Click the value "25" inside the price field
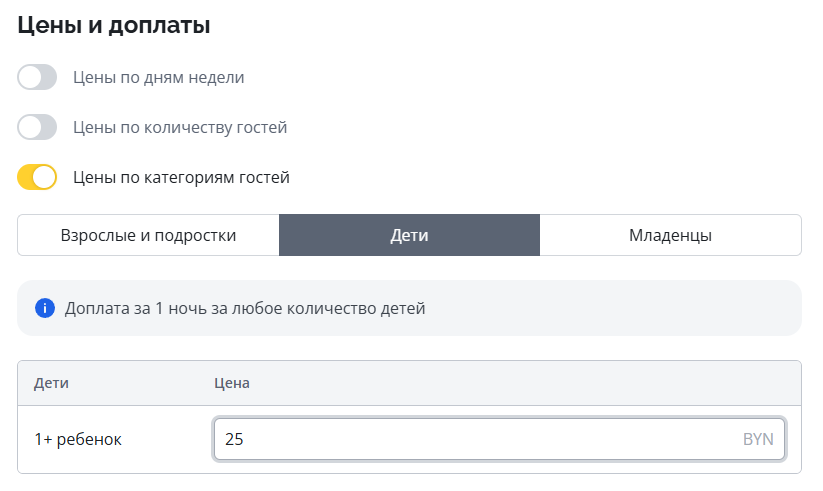This screenshot has width=823, height=491. (235, 439)
